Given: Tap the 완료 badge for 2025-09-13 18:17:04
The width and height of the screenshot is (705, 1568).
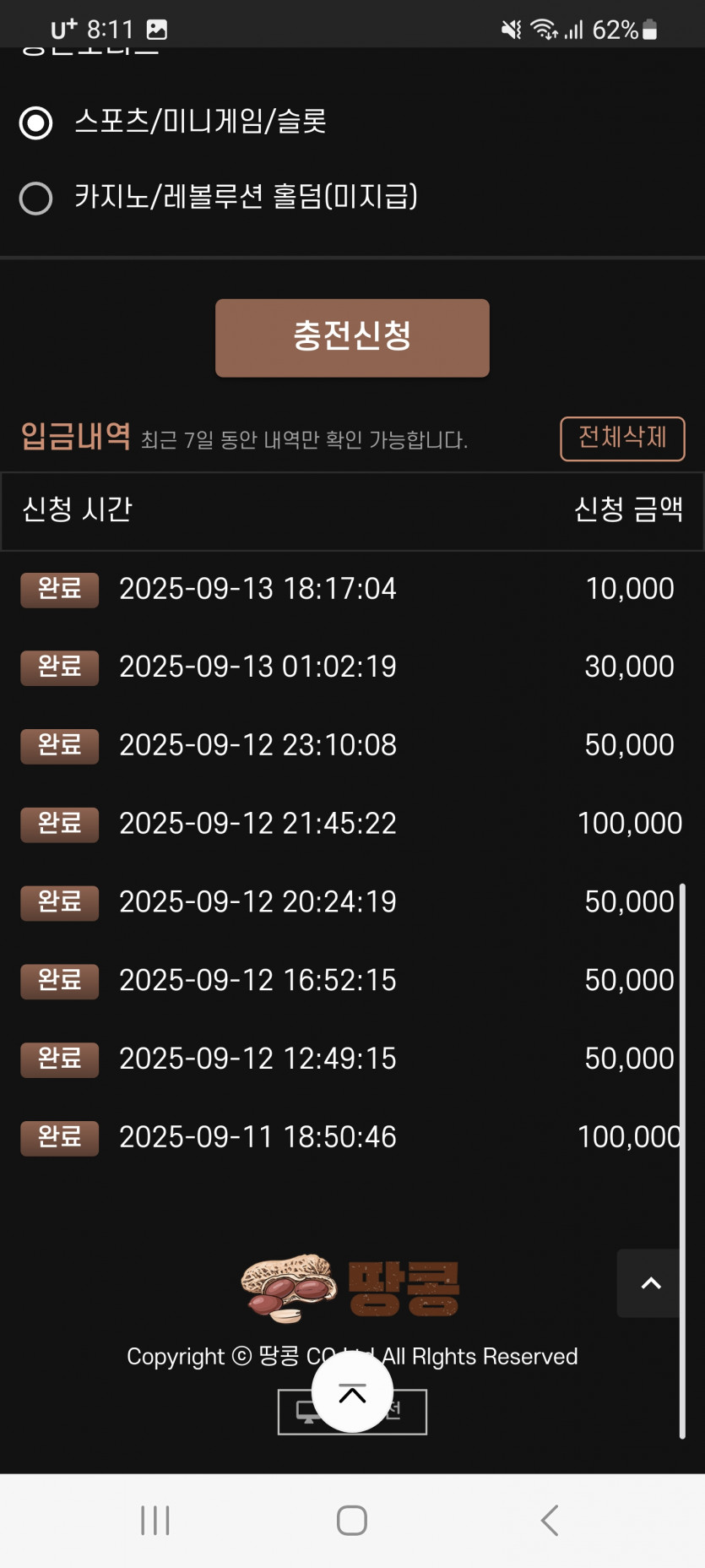Looking at the screenshot, I should (60, 590).
